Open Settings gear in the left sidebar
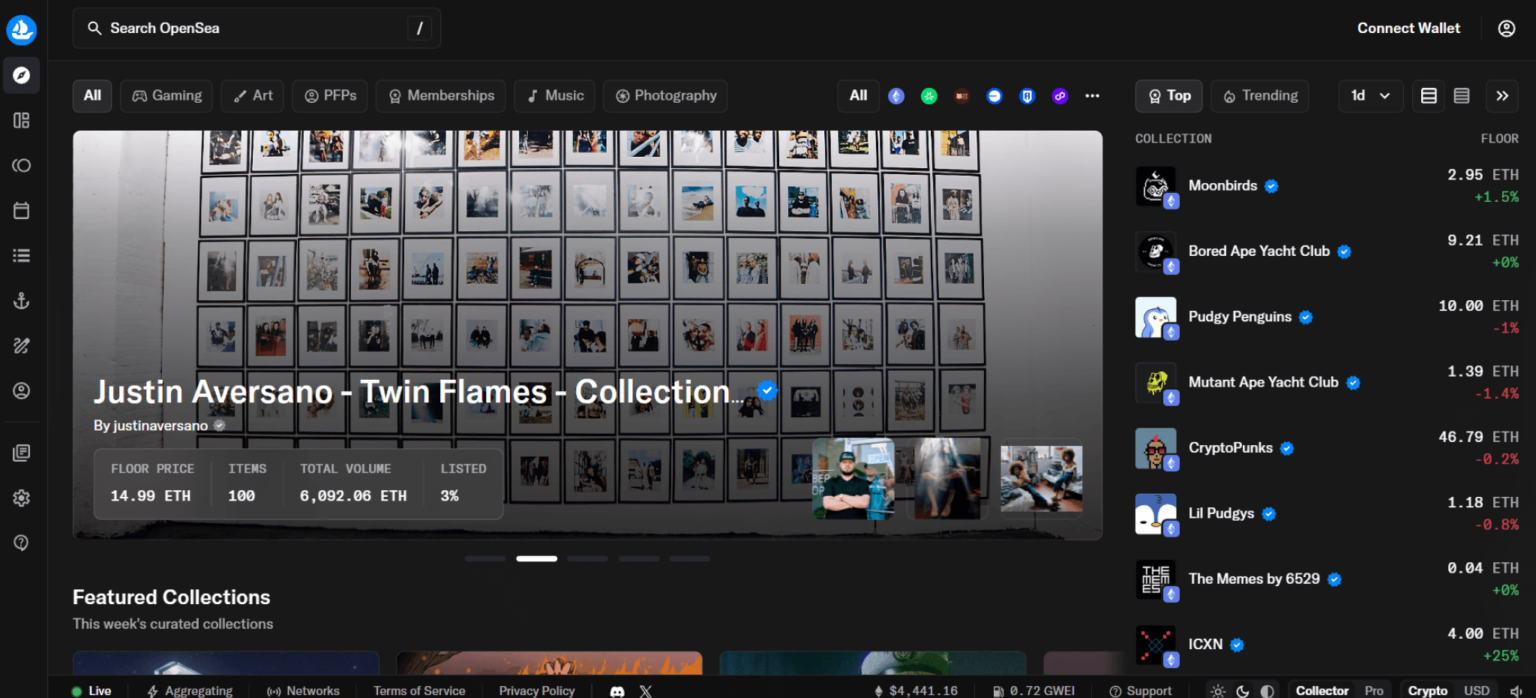The image size is (1536, 698). [21, 498]
